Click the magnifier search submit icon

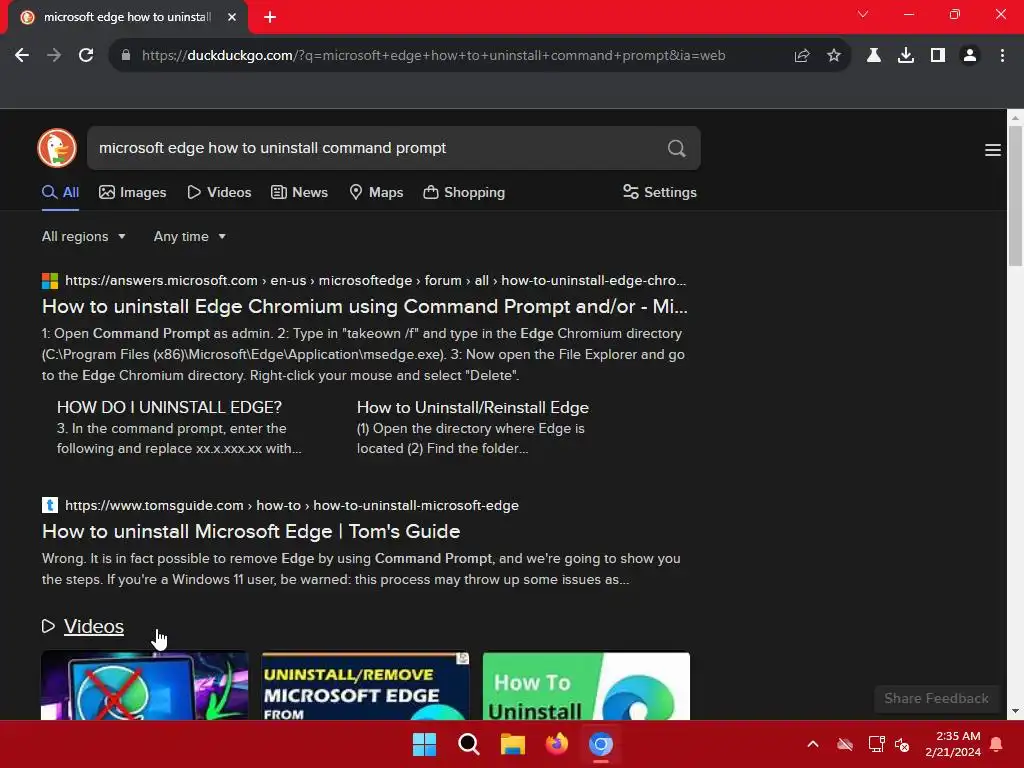(x=677, y=148)
